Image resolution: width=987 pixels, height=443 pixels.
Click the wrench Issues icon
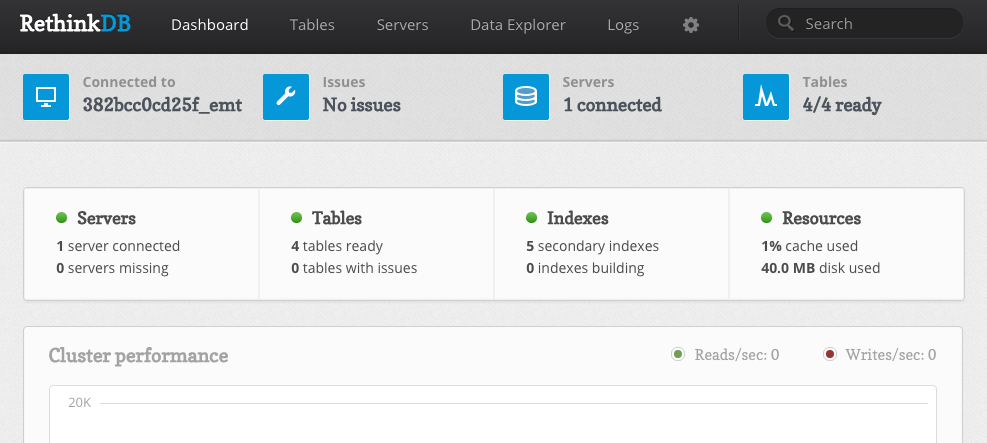tap(286, 97)
